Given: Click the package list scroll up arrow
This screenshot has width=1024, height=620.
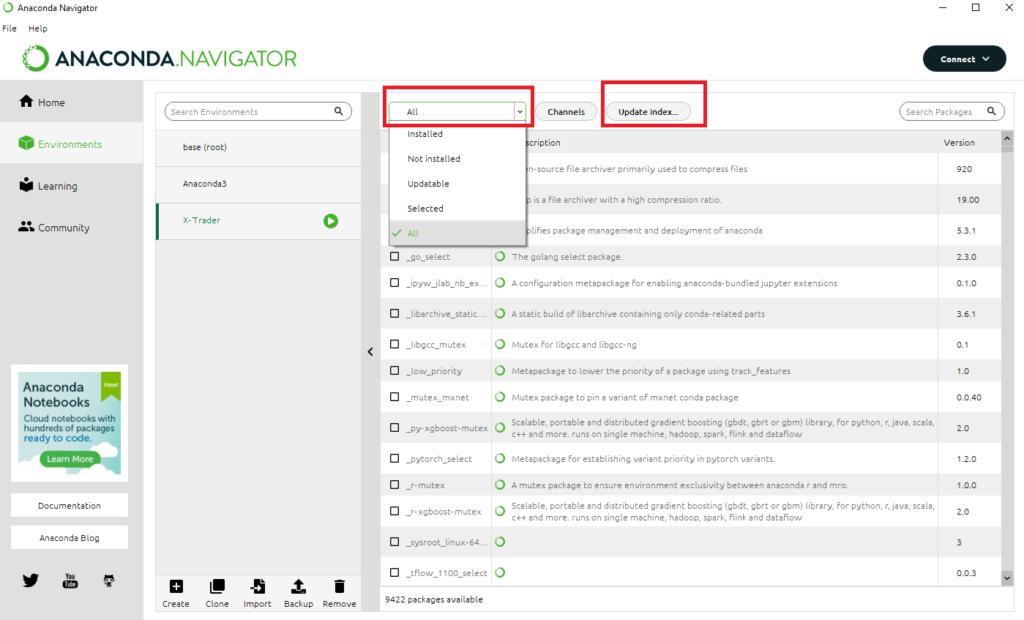Looking at the screenshot, I should tap(1007, 138).
